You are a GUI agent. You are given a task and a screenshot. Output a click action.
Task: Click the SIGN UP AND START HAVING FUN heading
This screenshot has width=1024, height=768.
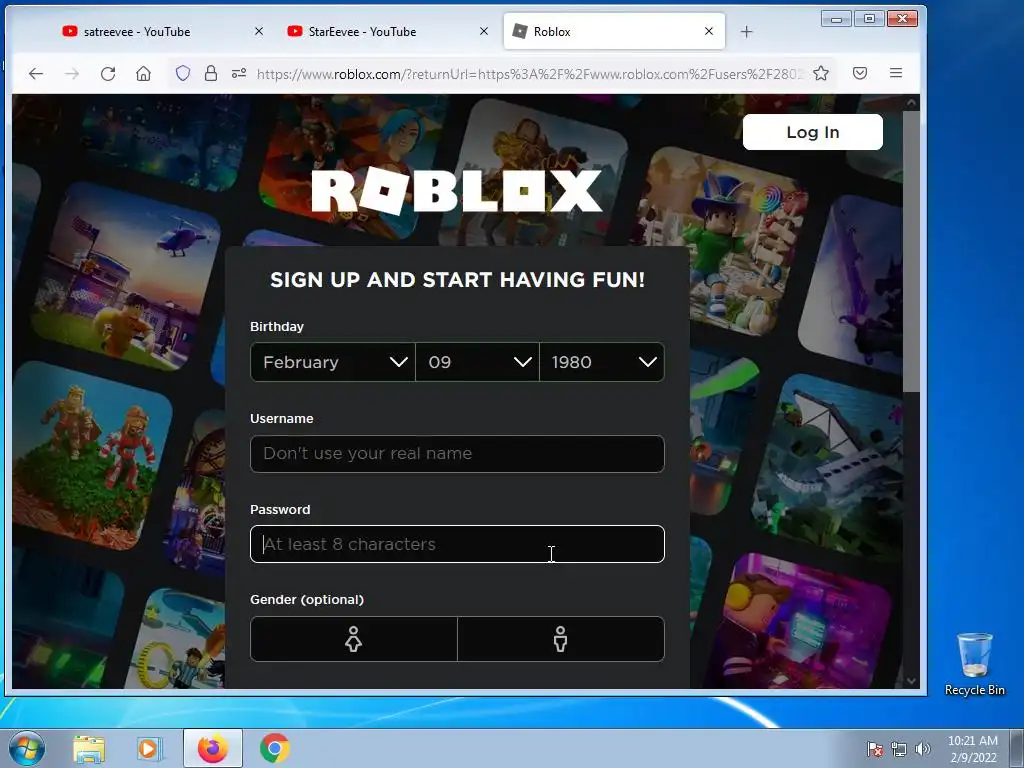tap(457, 280)
